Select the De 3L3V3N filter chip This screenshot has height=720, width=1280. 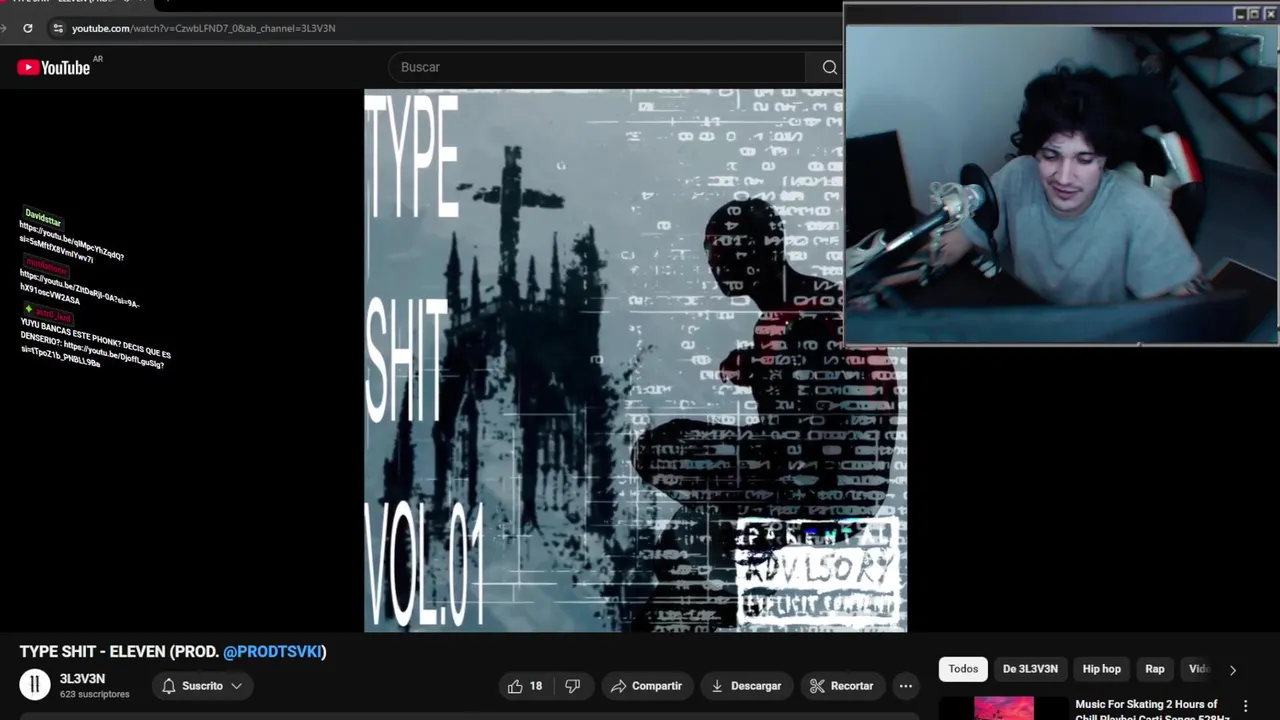pyautogui.click(x=1030, y=669)
